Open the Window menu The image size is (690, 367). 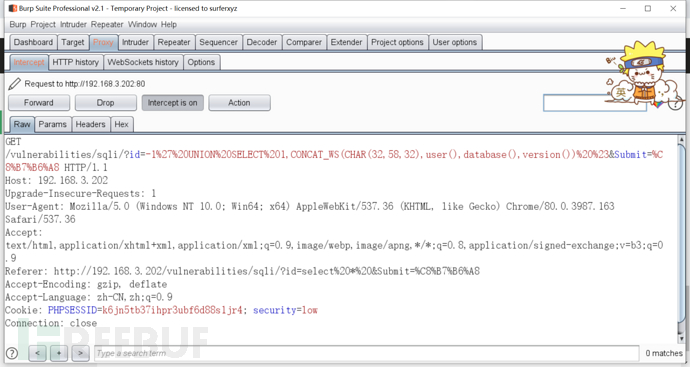[x=142, y=25]
